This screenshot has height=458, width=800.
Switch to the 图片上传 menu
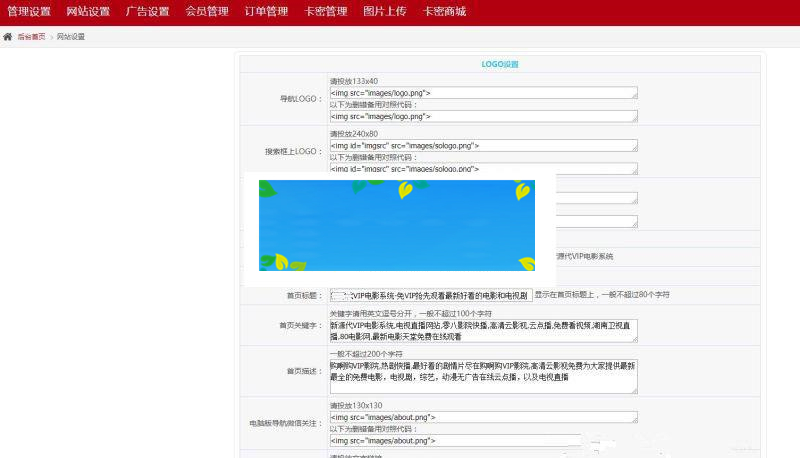click(x=385, y=12)
